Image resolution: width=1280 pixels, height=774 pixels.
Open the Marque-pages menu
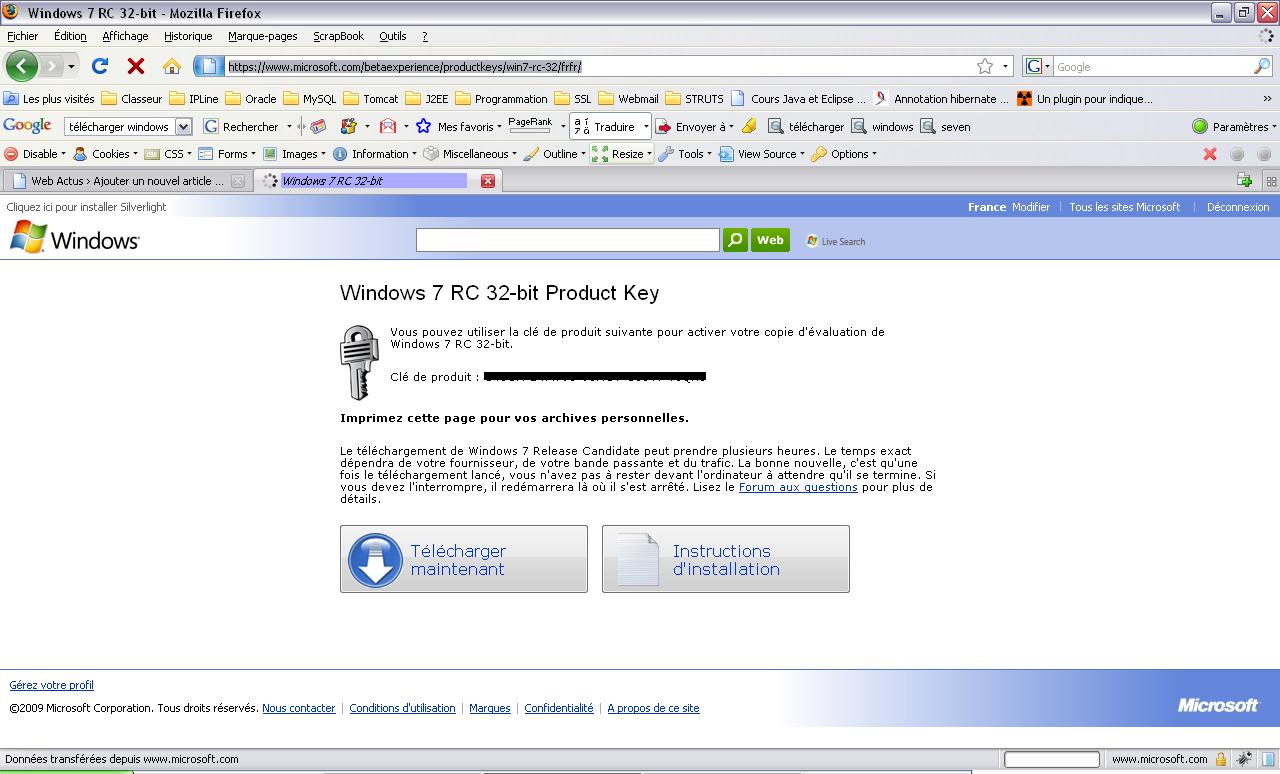tap(262, 36)
